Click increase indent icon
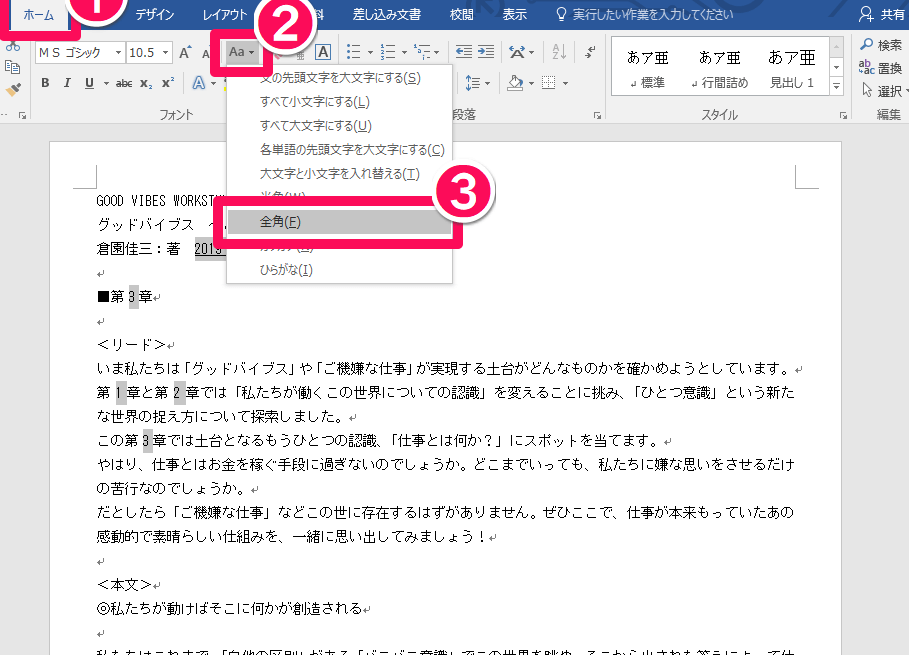The width and height of the screenshot is (909, 655). point(485,52)
